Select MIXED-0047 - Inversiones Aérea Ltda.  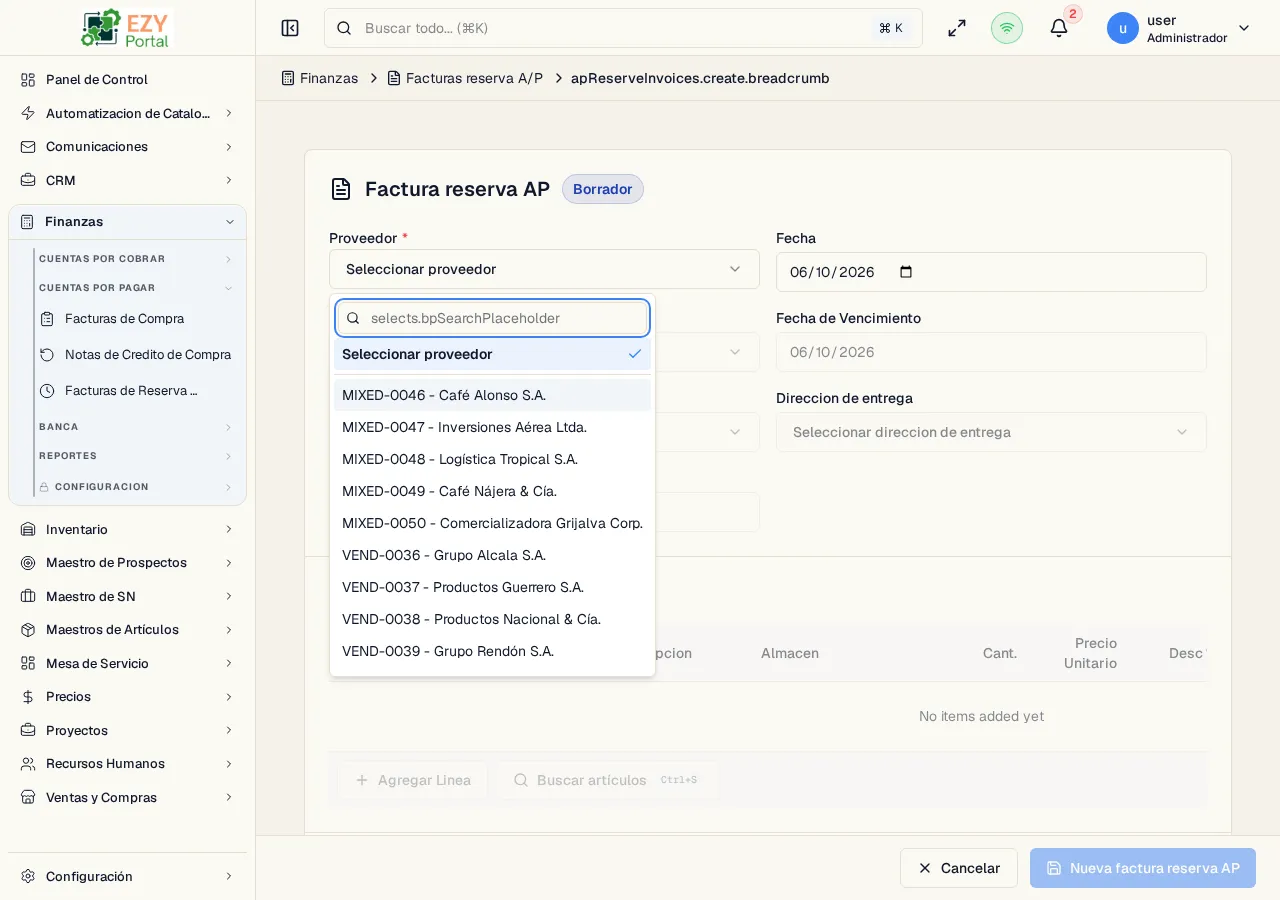492,427
